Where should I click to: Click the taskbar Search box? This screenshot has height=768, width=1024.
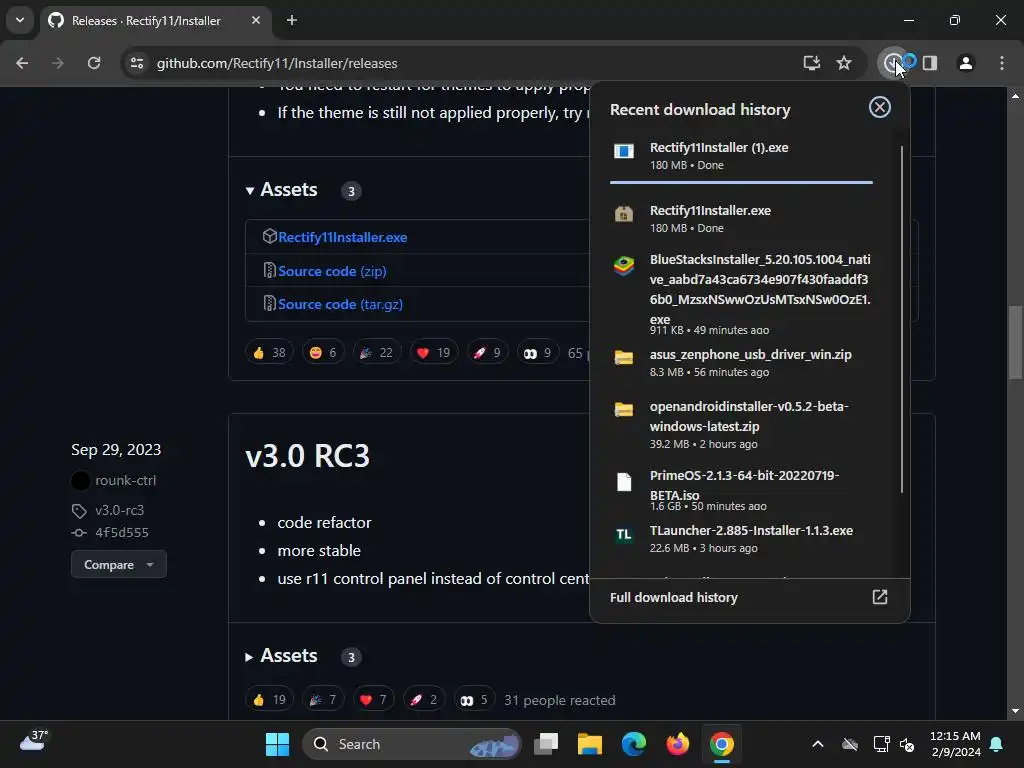411,744
